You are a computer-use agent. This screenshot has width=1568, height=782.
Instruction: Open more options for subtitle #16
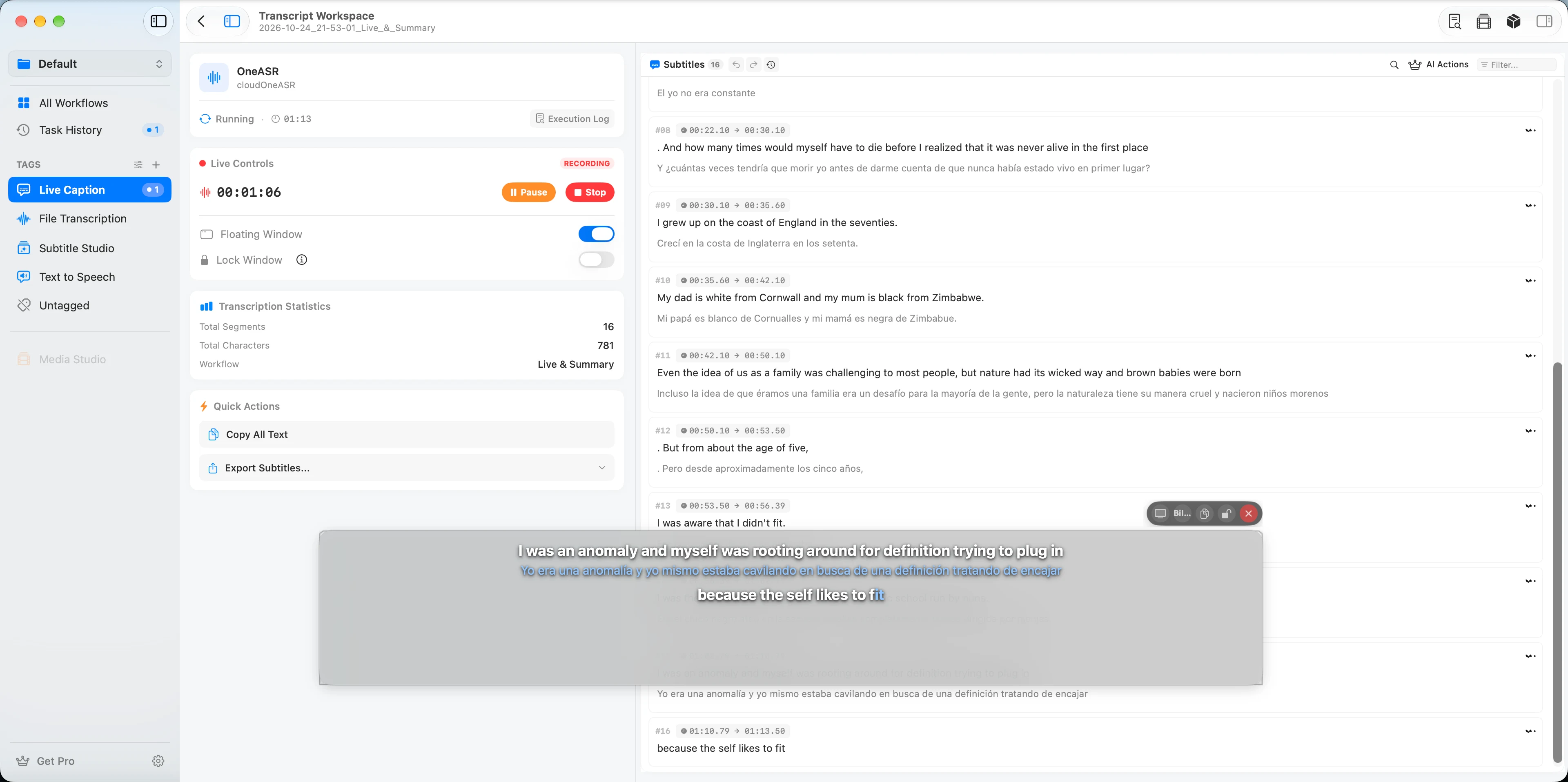click(1530, 731)
